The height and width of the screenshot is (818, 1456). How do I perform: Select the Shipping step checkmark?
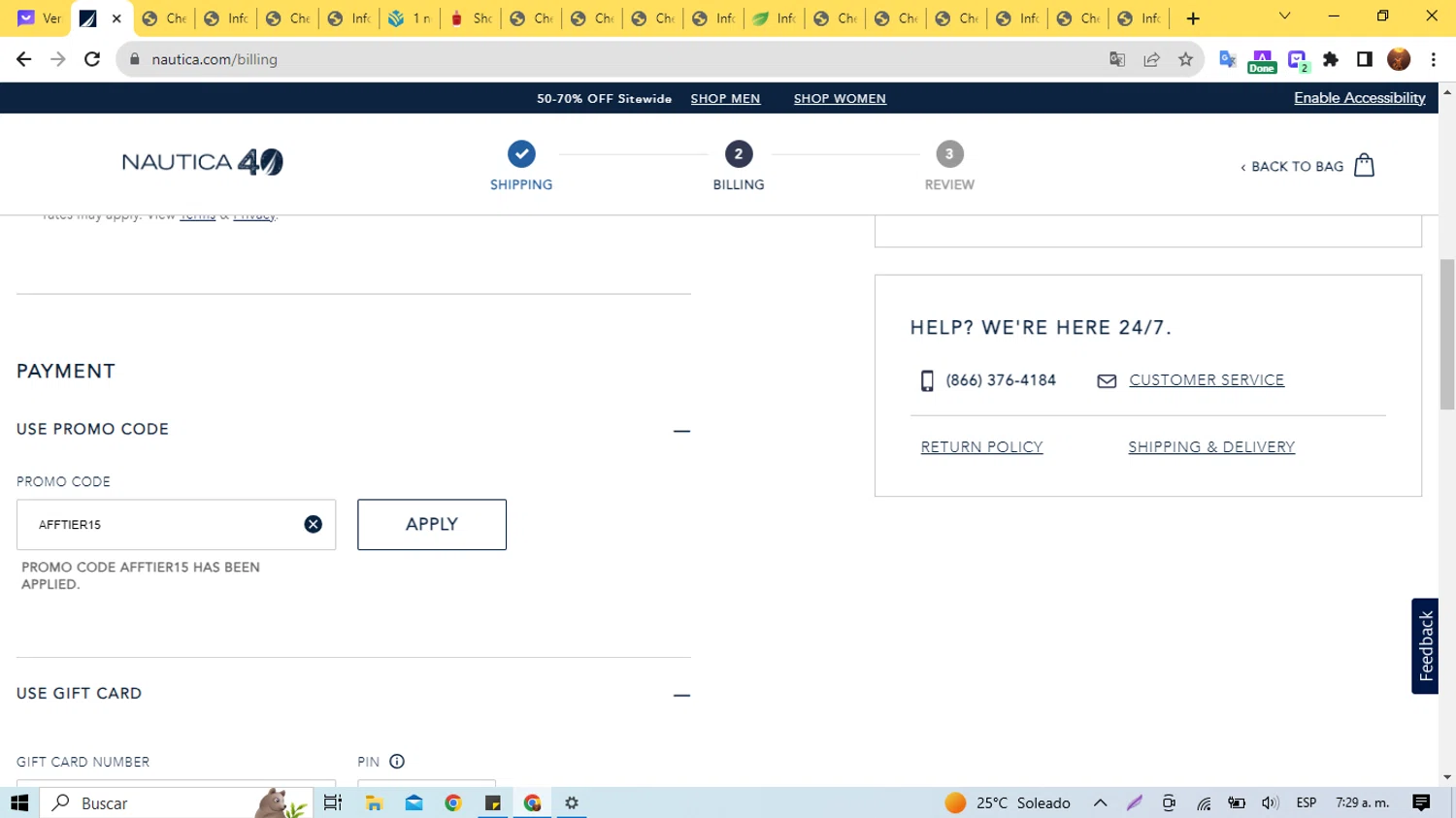(521, 153)
